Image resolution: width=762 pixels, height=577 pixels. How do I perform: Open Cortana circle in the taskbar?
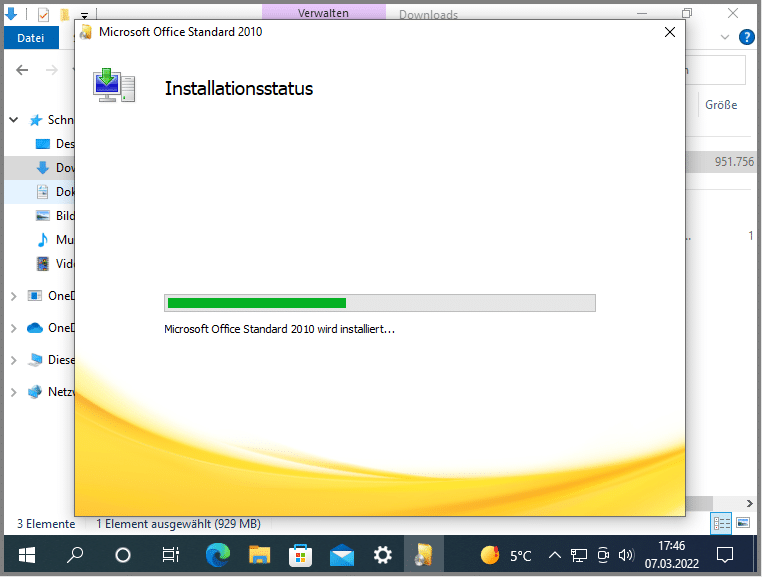pyautogui.click(x=123, y=554)
